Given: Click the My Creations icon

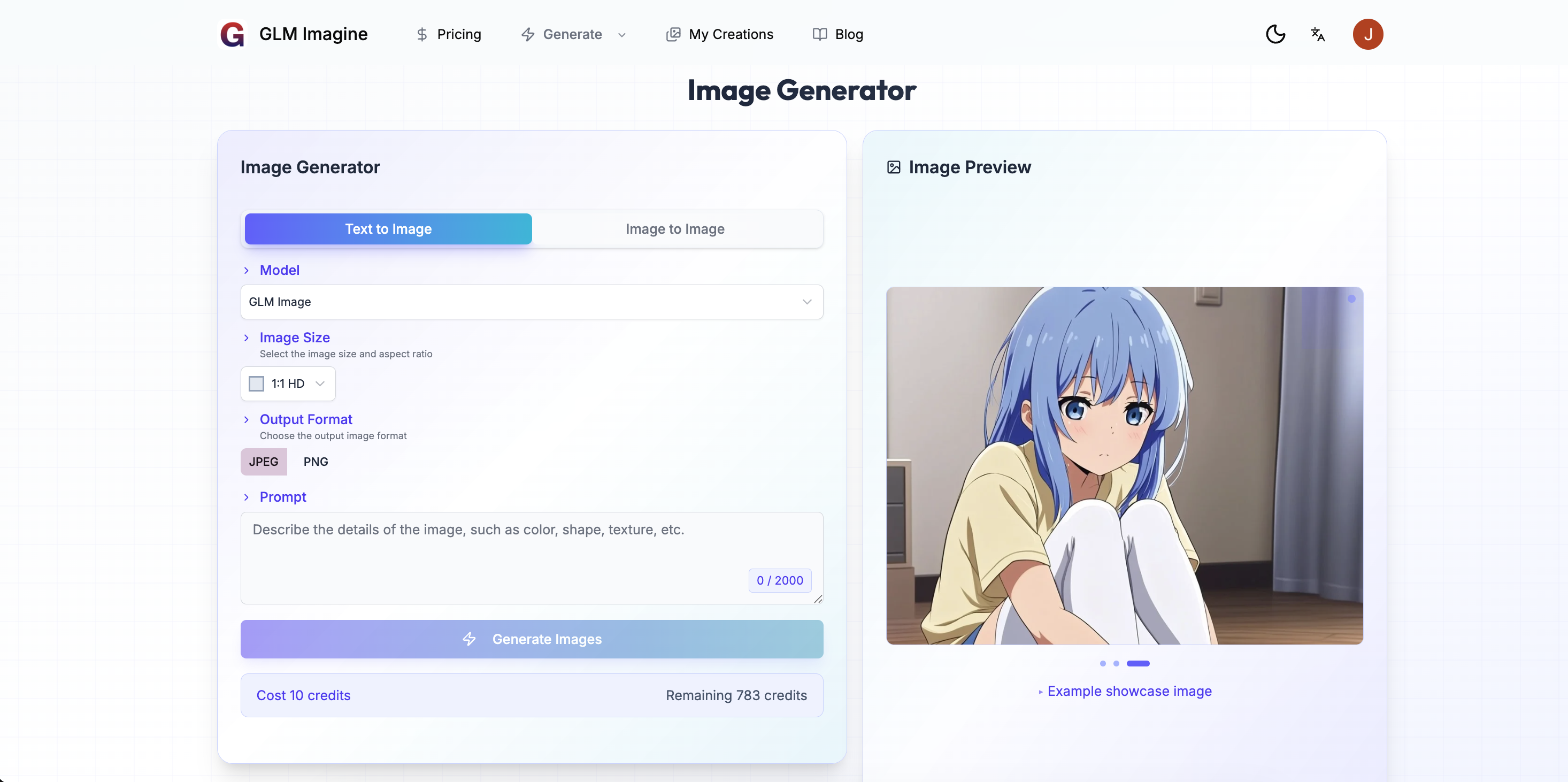Looking at the screenshot, I should pos(672,34).
